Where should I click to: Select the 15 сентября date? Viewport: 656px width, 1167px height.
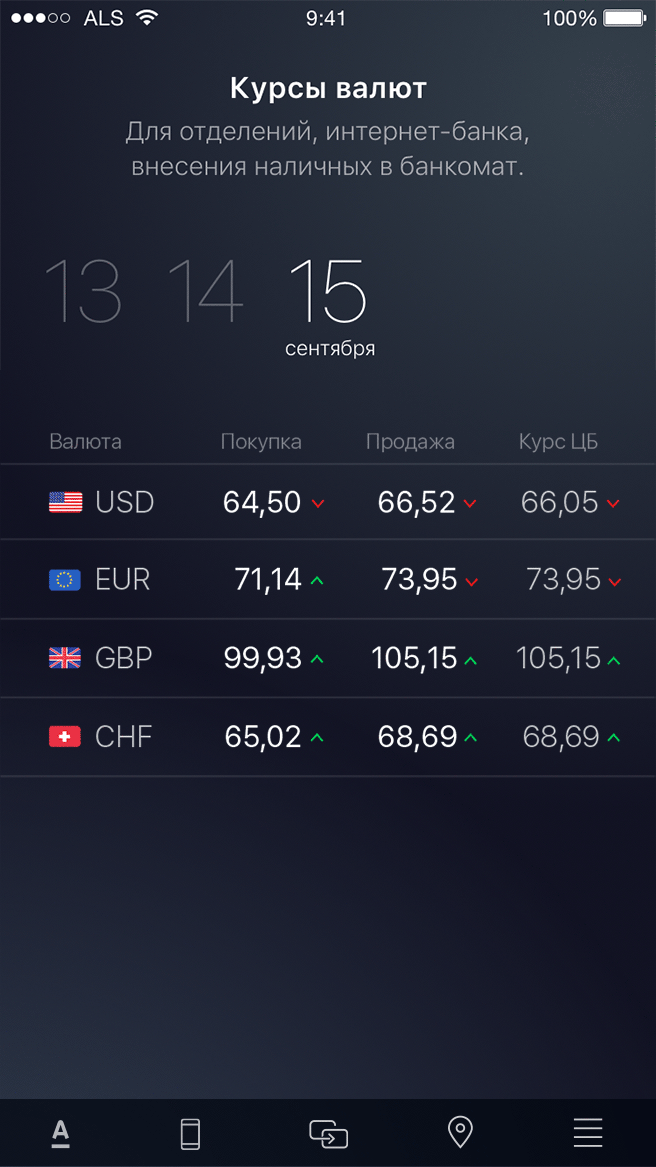(x=329, y=305)
